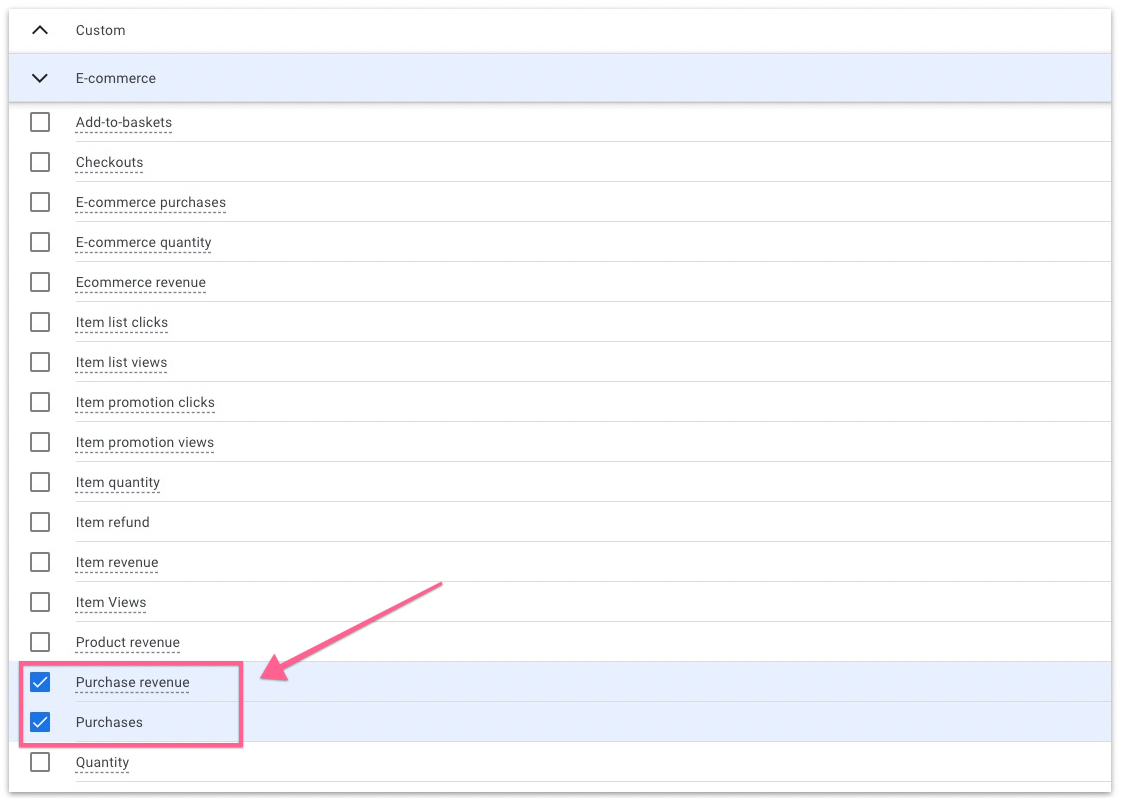Screen dimensions: 1124x798
Task: Click the Item revenue metric label
Action: (x=116, y=562)
